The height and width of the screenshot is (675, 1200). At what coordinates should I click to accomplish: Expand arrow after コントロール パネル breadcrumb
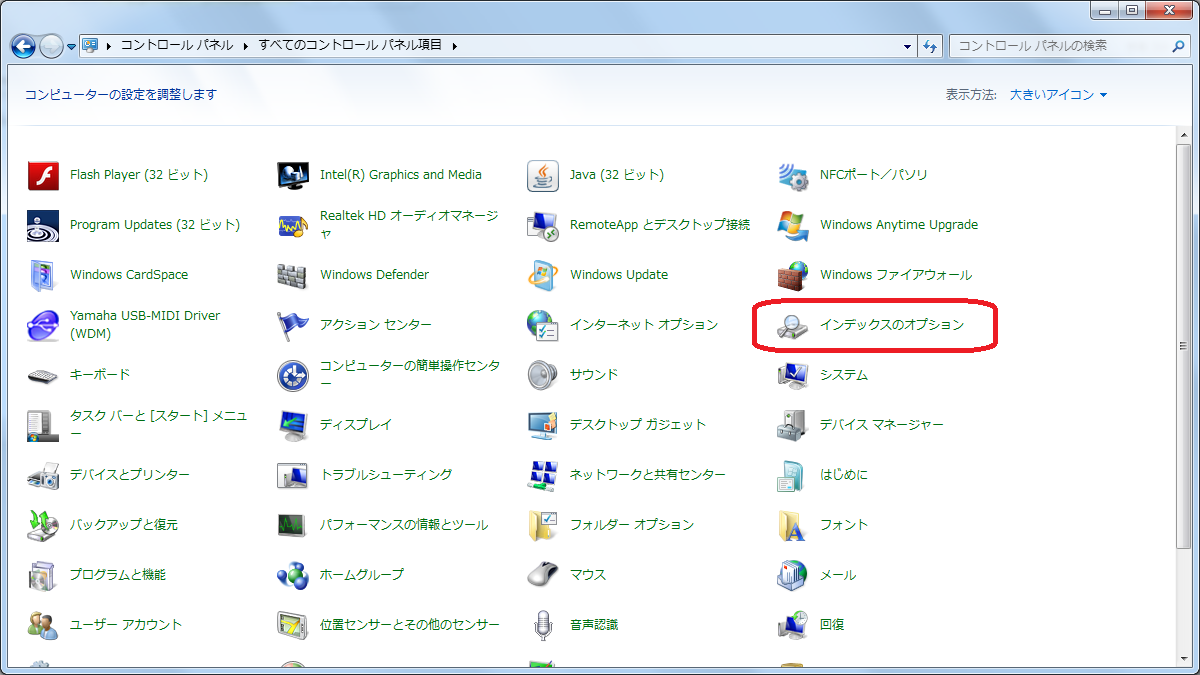point(246,46)
